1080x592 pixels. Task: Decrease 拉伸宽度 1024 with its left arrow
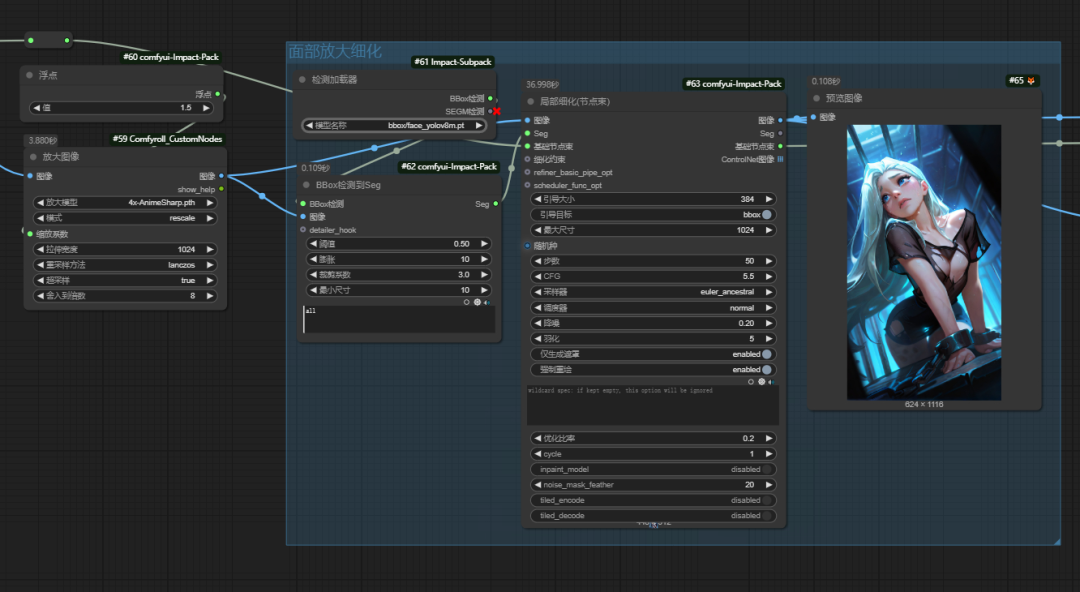coord(40,249)
